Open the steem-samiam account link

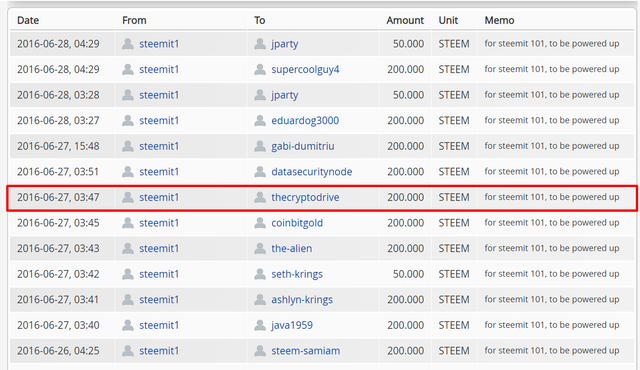(305, 351)
